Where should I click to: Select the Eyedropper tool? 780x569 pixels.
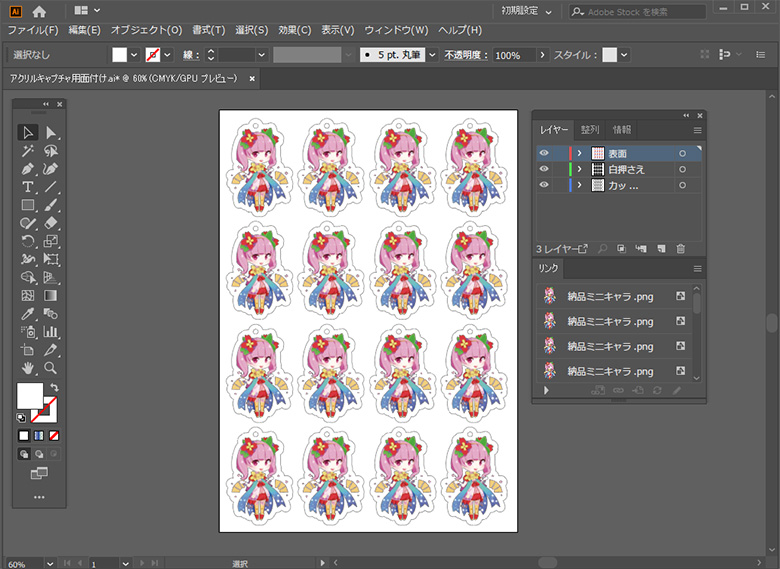tap(28, 314)
